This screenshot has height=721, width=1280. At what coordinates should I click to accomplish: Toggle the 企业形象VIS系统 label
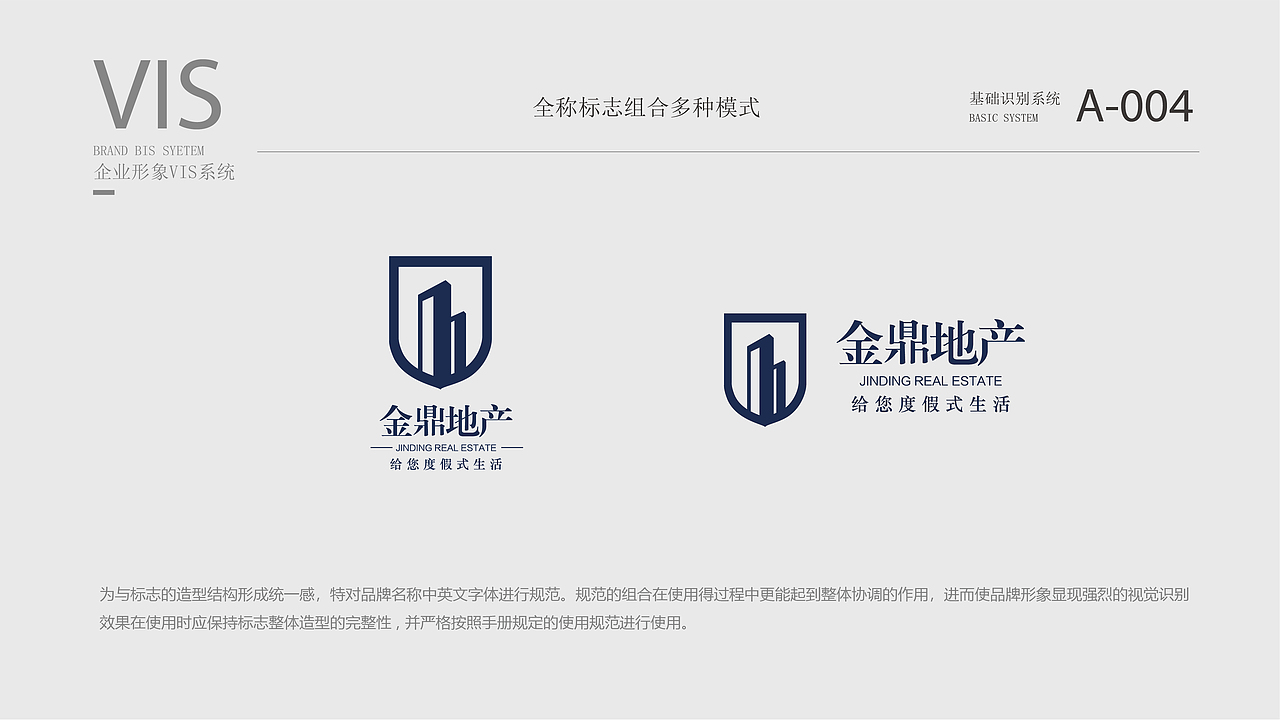(x=163, y=172)
